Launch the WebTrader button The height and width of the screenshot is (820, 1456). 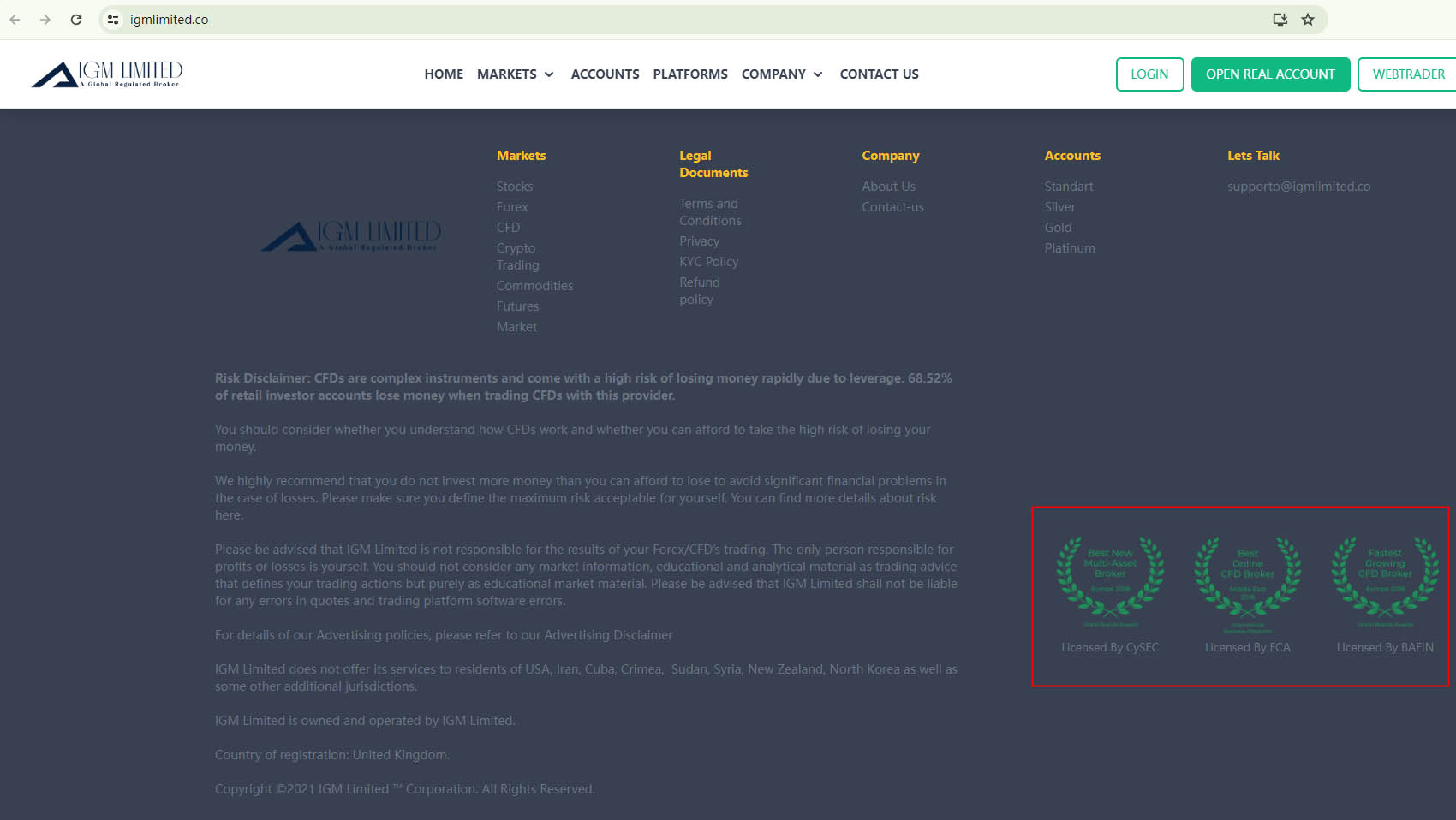click(1408, 74)
